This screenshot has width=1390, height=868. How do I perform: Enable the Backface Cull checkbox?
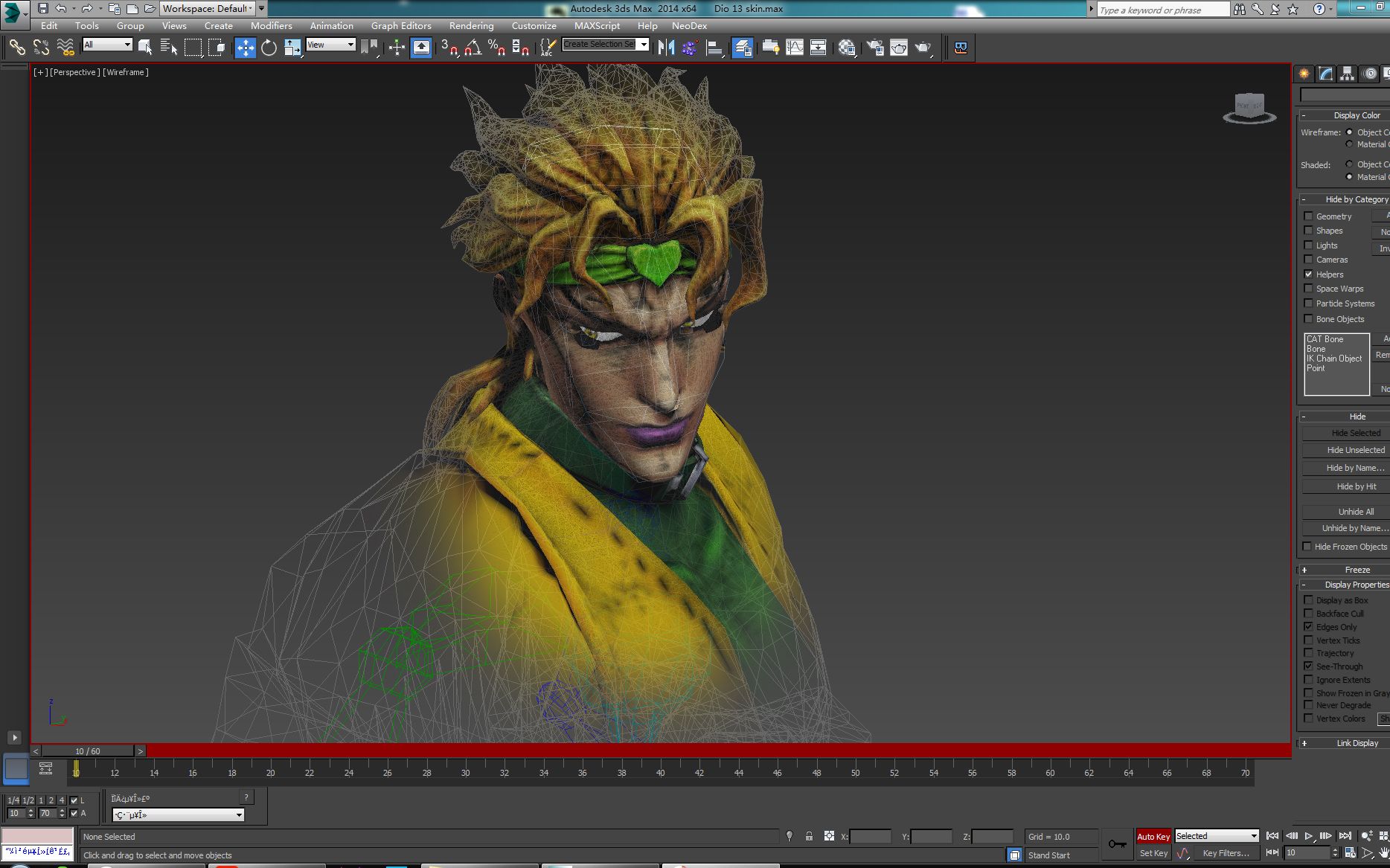tap(1308, 614)
